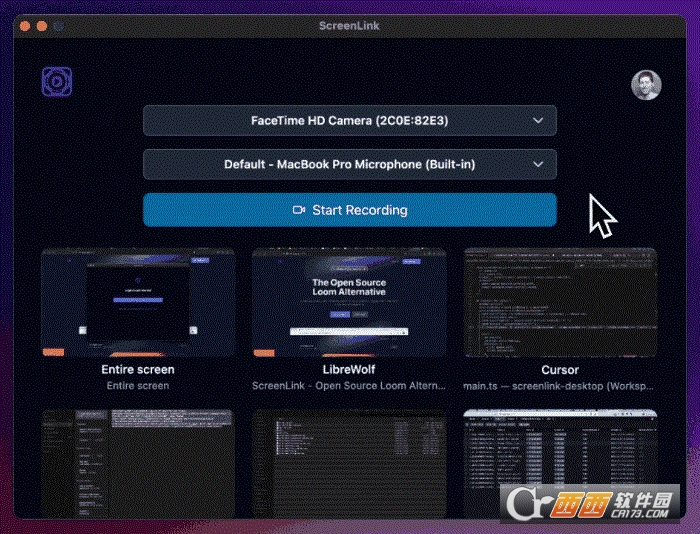Click the Entire screen label
The image size is (700, 534).
138,370
